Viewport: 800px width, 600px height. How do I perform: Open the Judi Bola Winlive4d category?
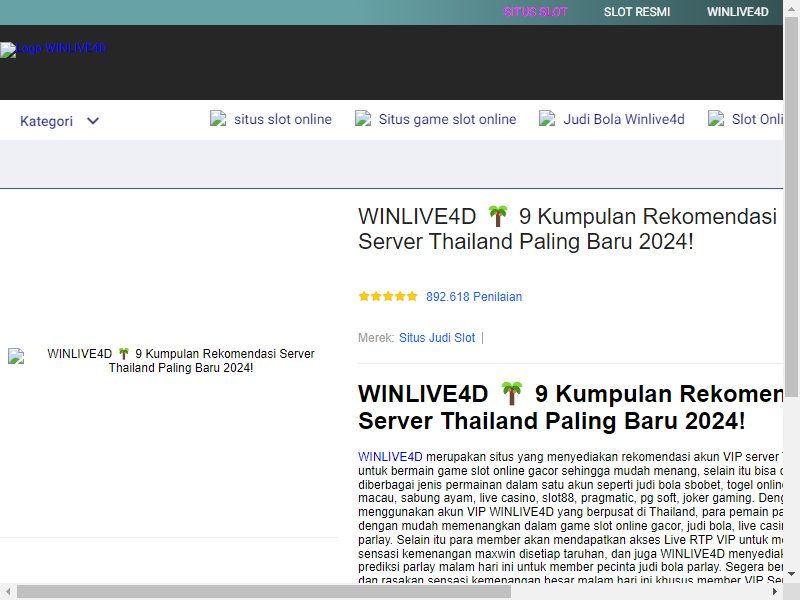(x=623, y=119)
